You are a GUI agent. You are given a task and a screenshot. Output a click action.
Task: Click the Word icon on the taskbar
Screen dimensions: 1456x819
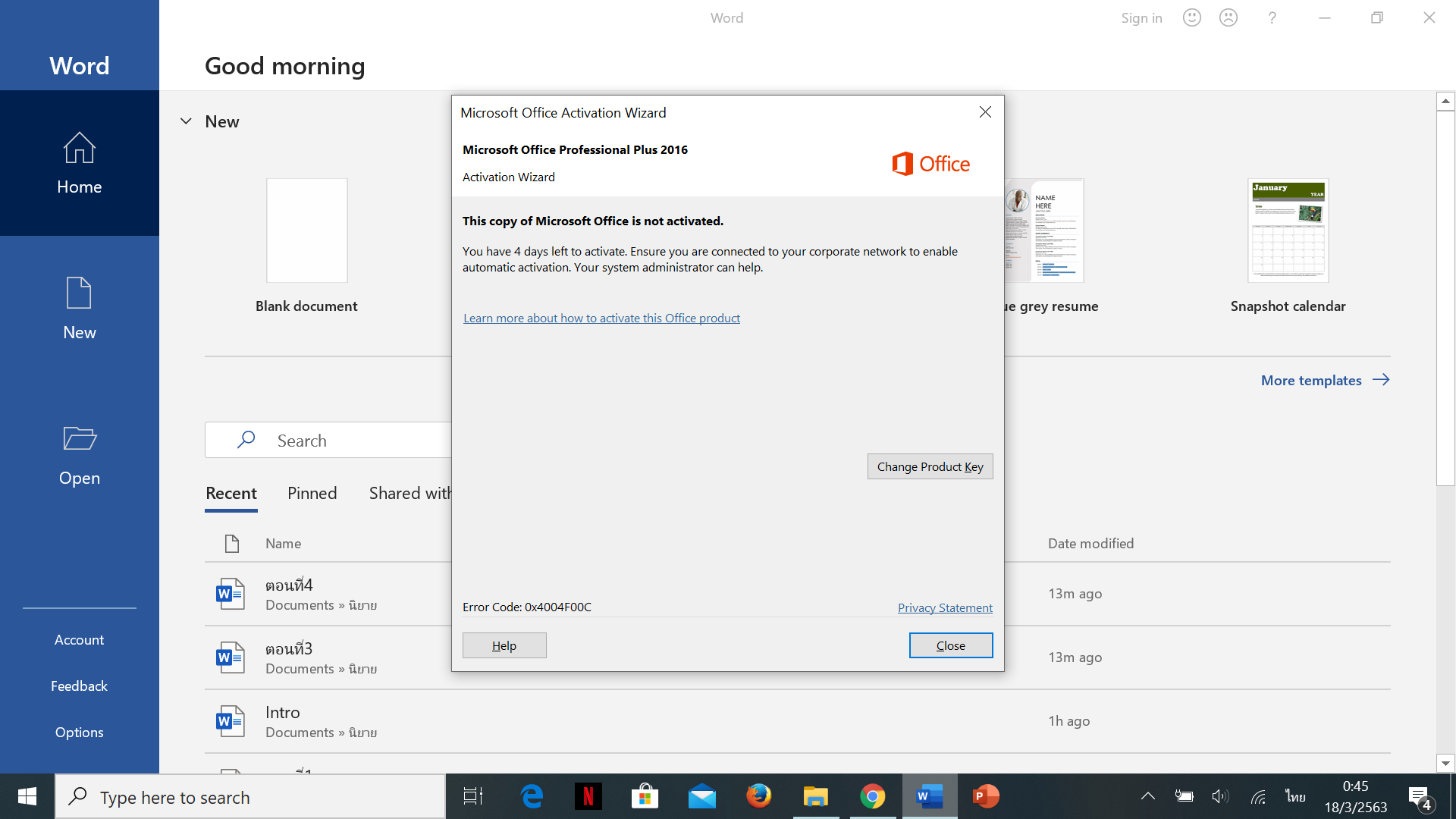coord(930,796)
